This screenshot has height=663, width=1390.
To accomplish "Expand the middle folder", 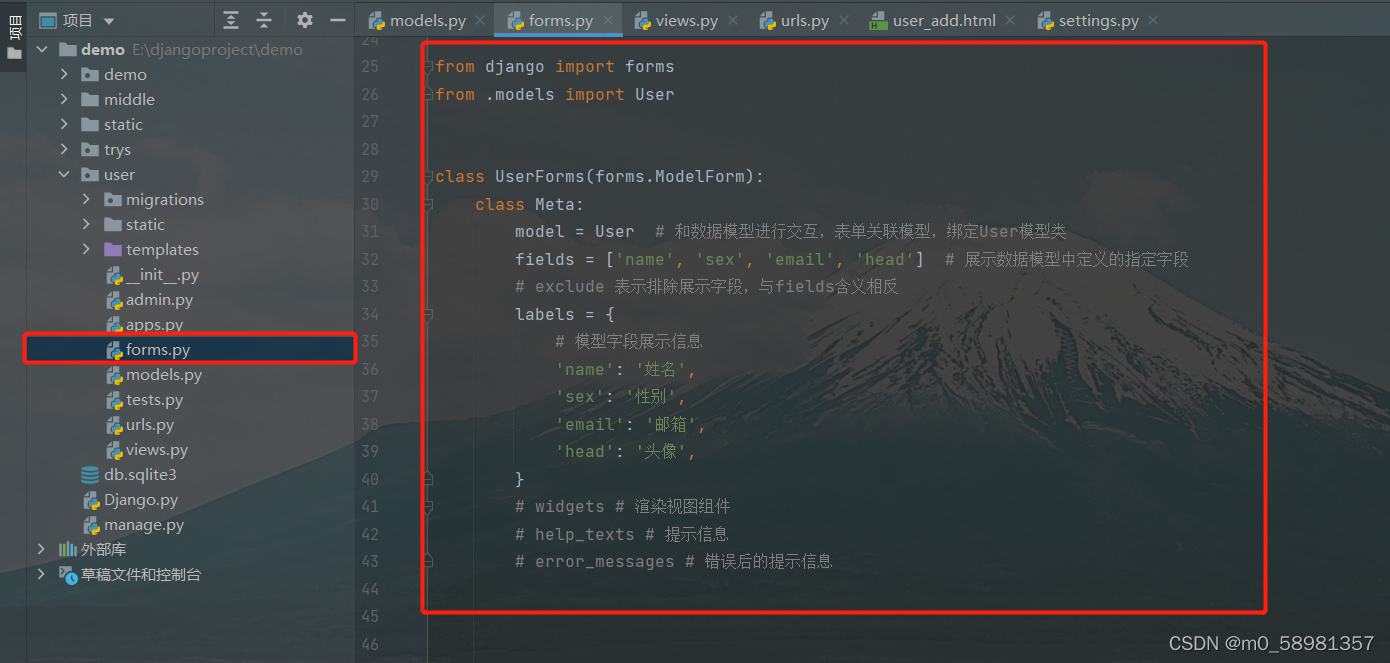I will point(64,99).
